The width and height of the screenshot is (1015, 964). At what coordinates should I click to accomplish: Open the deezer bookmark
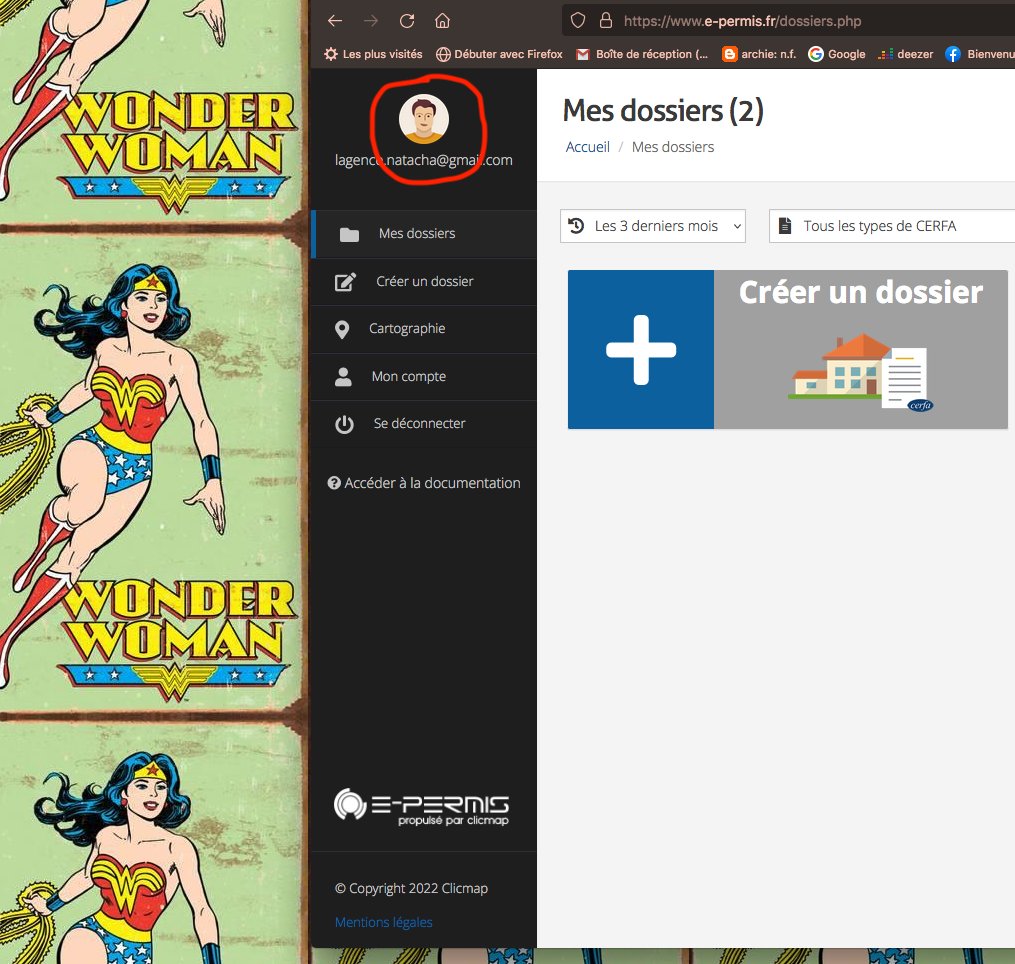905,54
